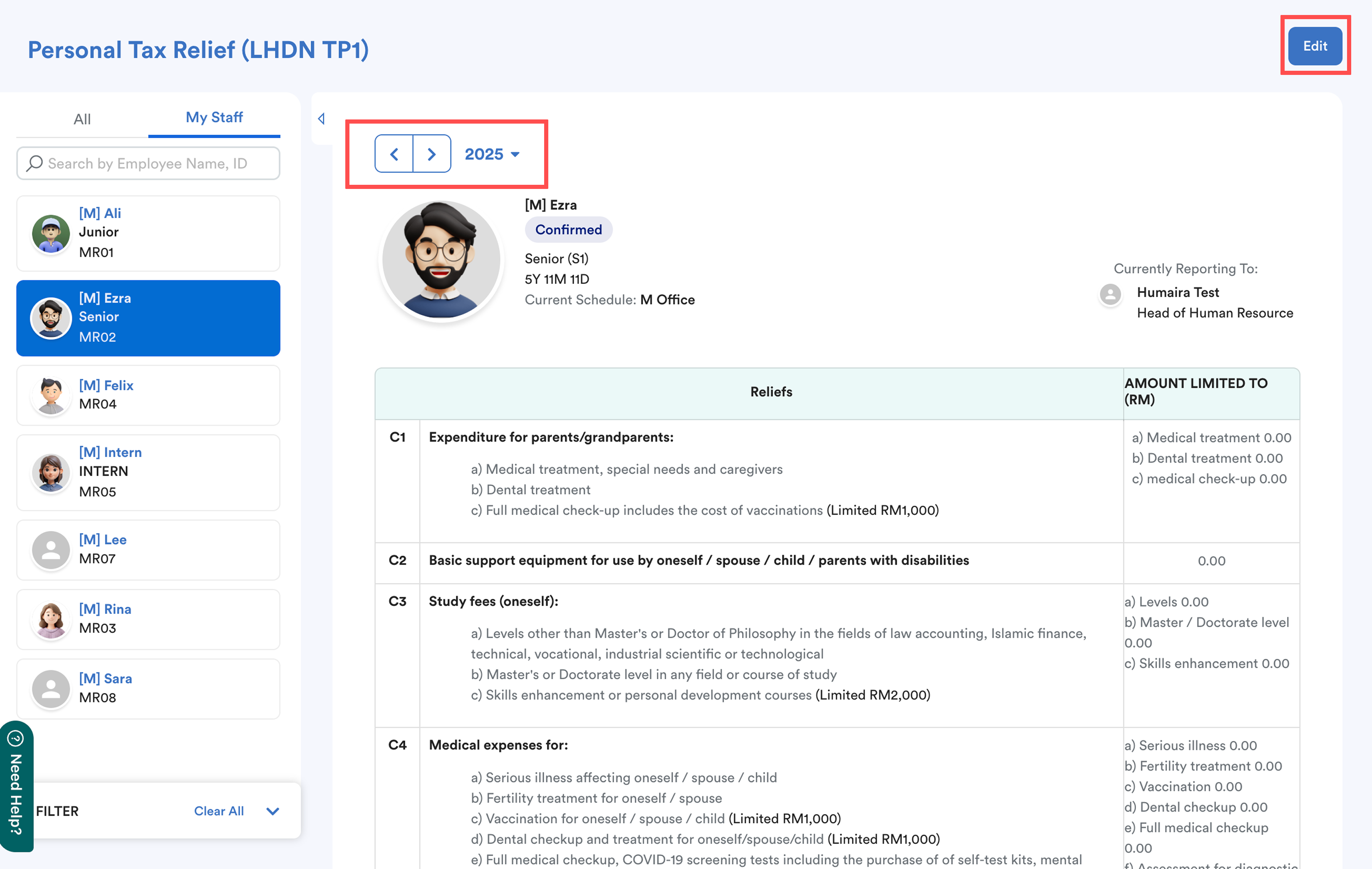Switch to the My Staff tab
This screenshot has height=869, width=1372.
coord(214,117)
